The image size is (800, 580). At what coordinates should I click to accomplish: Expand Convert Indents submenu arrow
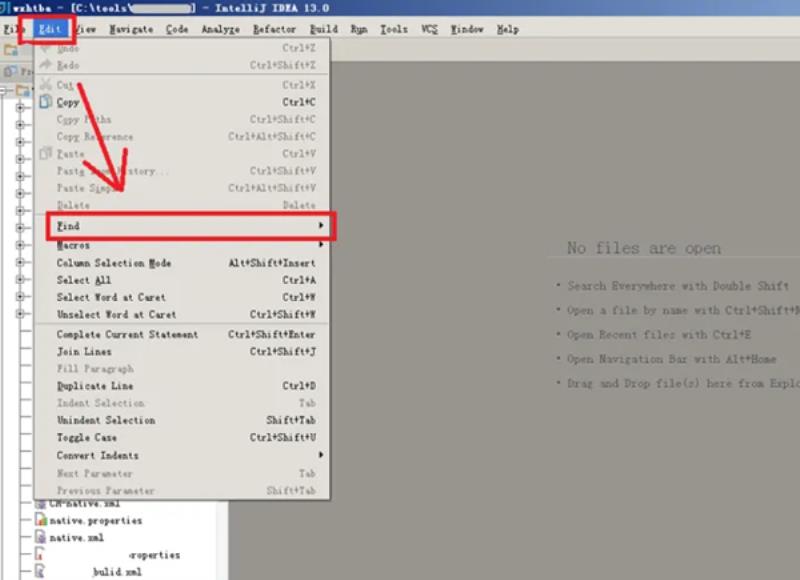321,455
